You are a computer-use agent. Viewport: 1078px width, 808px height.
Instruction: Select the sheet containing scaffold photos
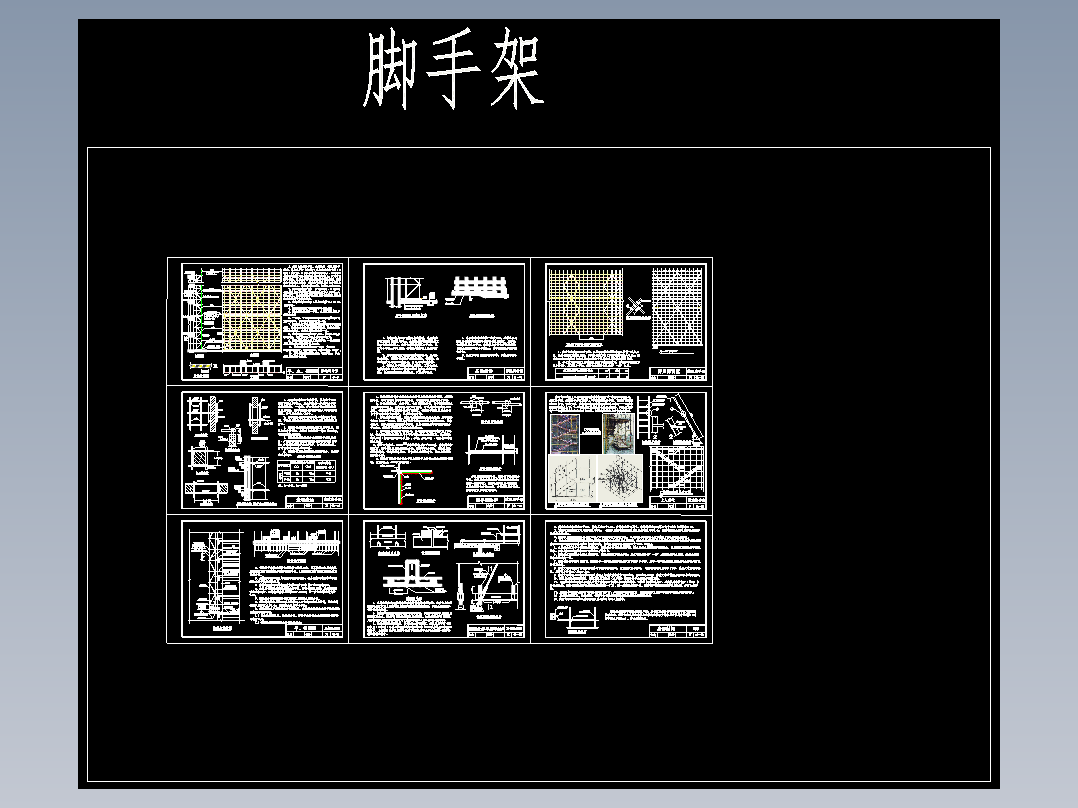(628, 448)
